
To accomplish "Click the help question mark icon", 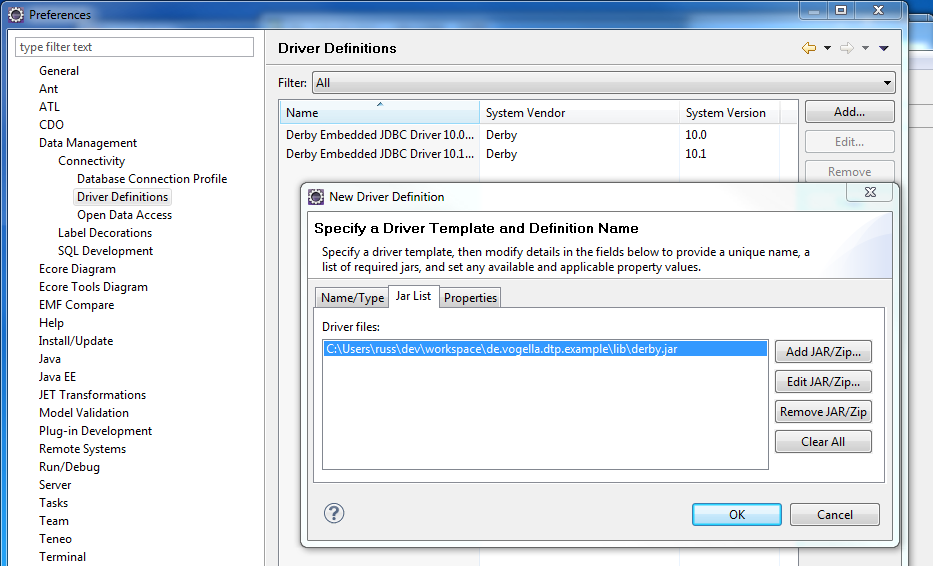I will 335,513.
